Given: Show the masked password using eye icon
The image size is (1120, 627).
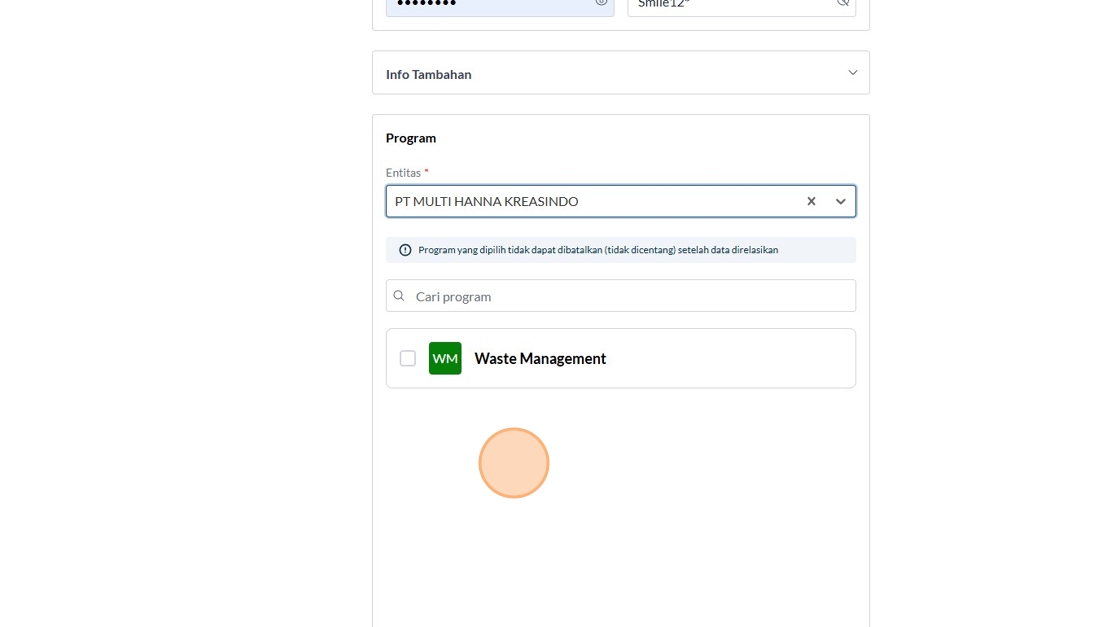Looking at the screenshot, I should point(601,3).
